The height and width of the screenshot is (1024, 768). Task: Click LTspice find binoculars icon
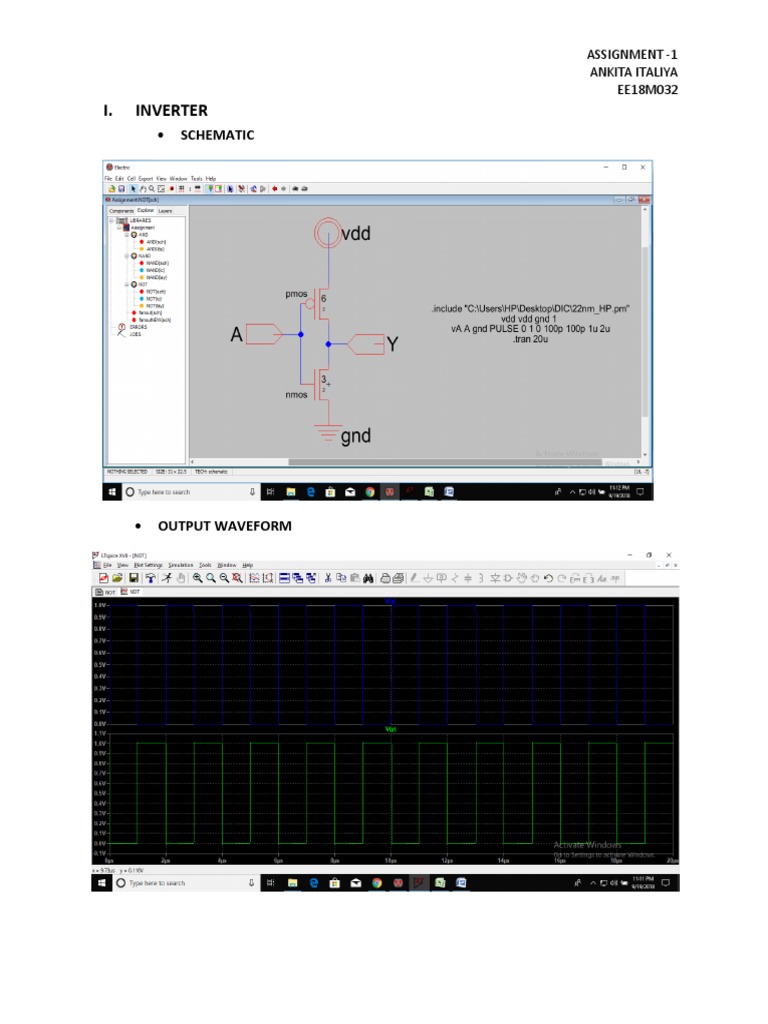368,578
